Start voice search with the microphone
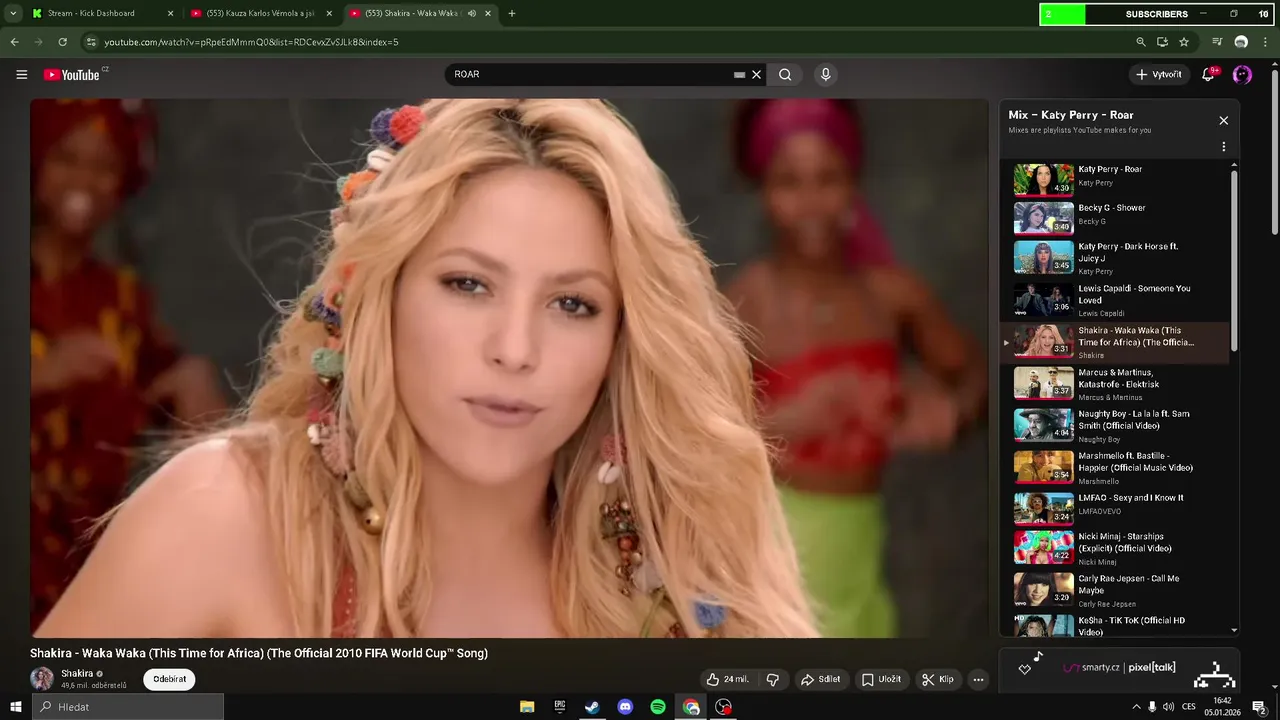1280x720 pixels. coord(825,74)
